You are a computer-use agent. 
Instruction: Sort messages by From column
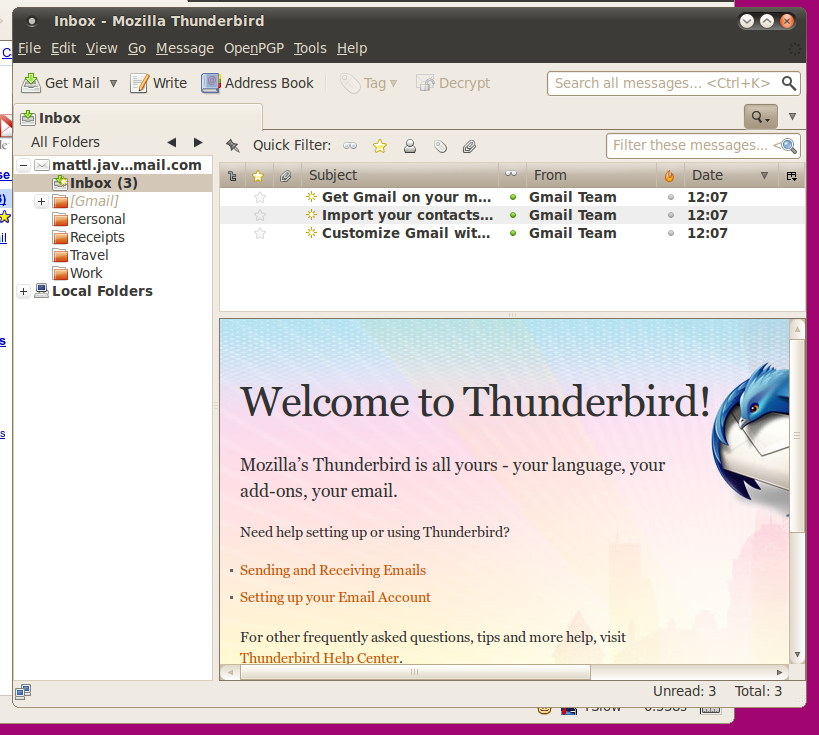coord(591,176)
